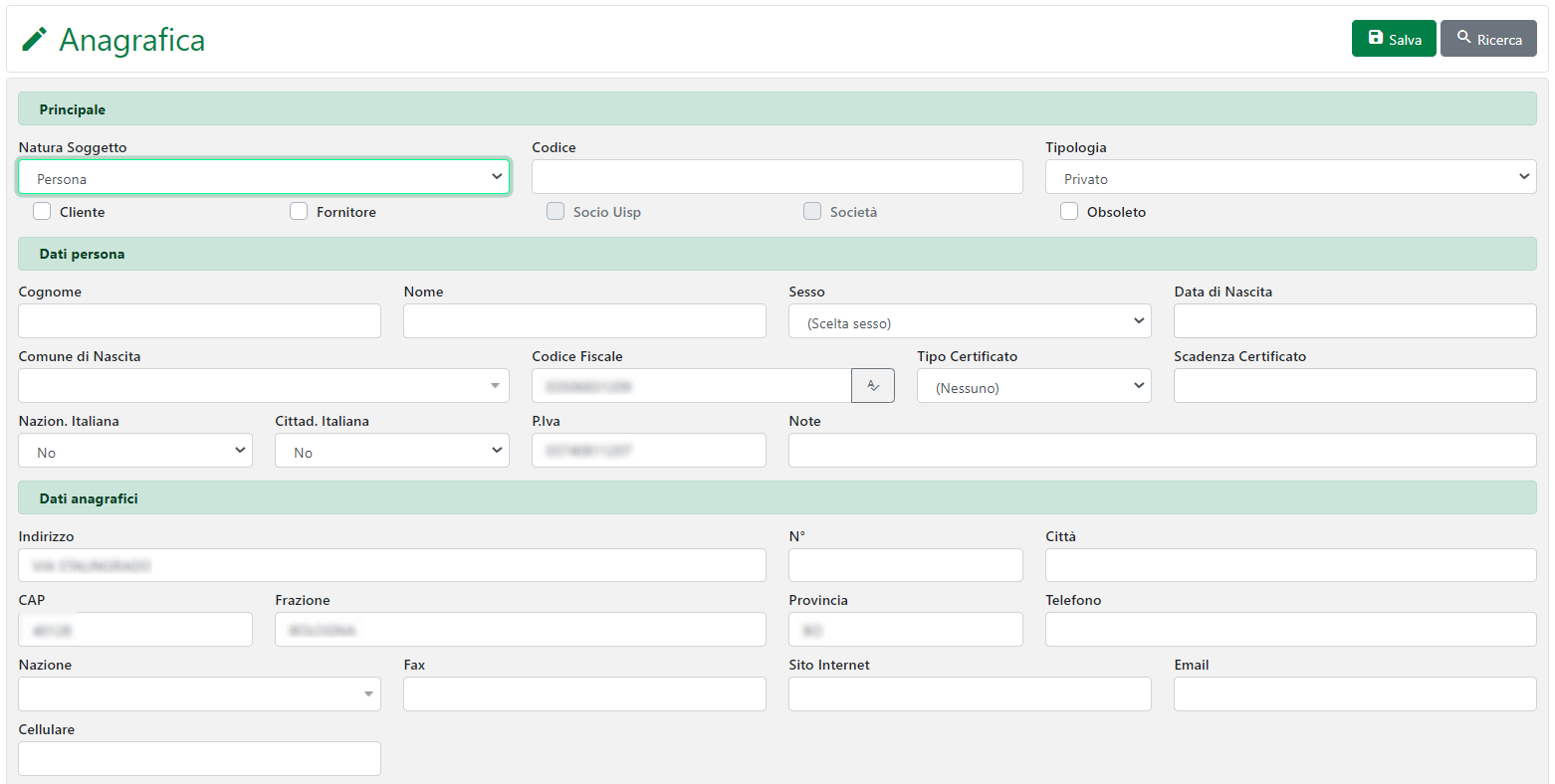The image size is (1555, 784).
Task: Click the Email input field
Action: tap(1355, 694)
